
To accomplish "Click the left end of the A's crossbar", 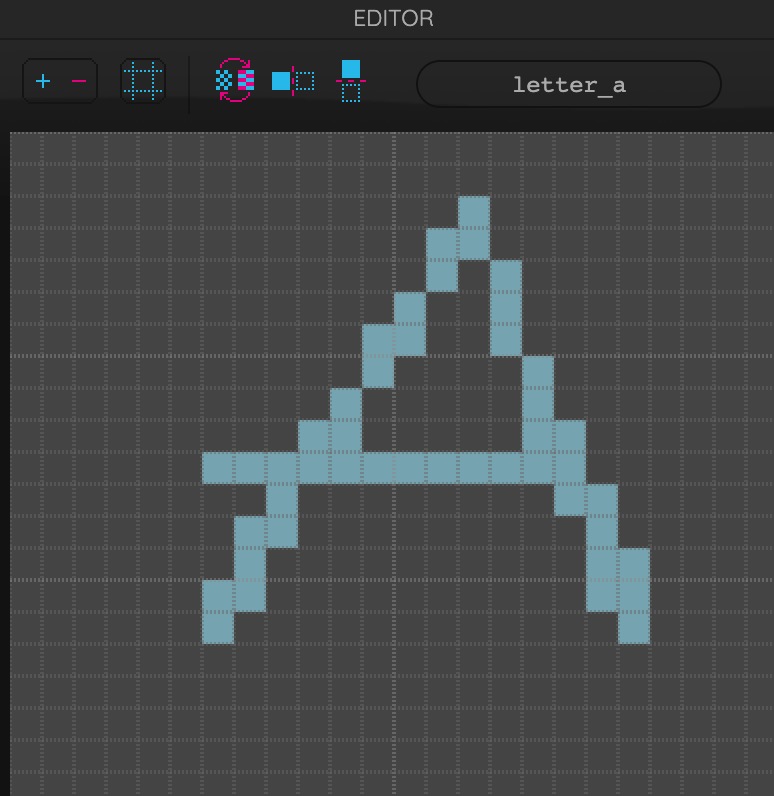I will (x=218, y=468).
